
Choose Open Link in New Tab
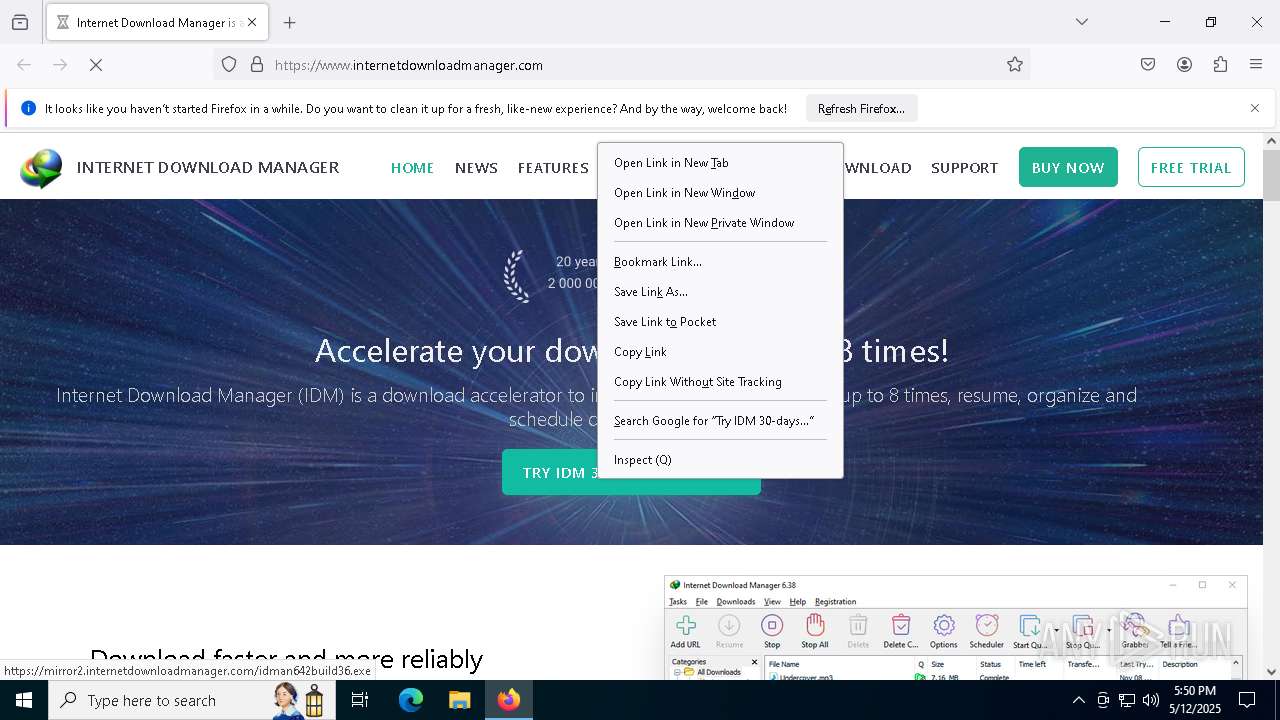[720, 163]
